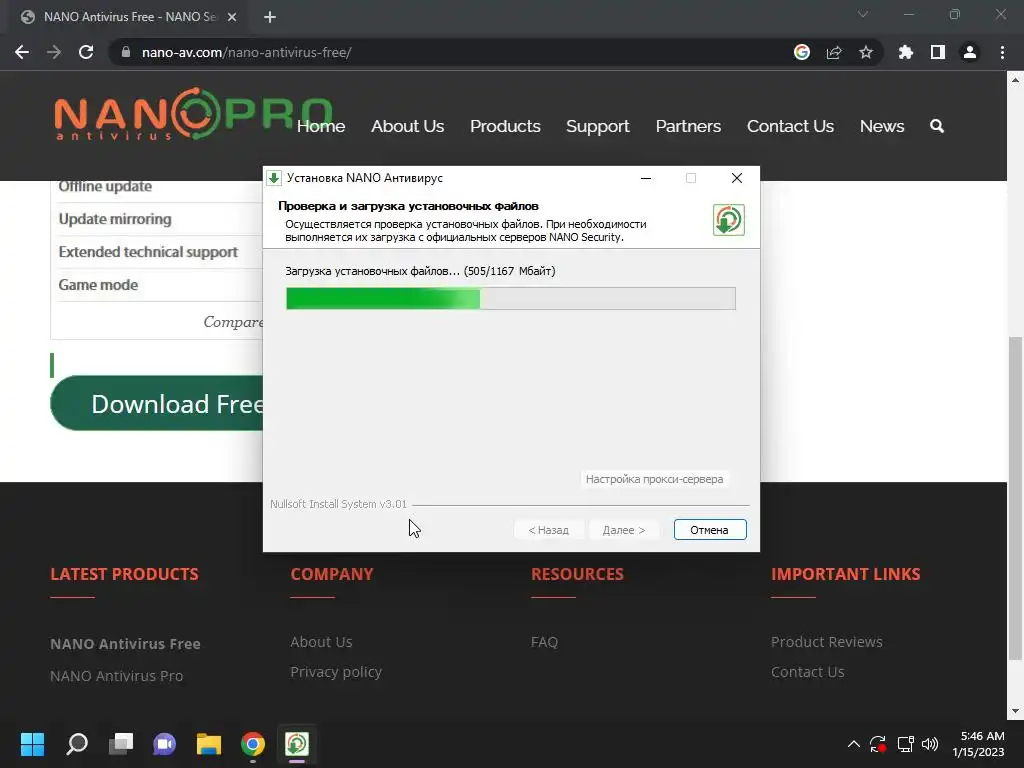Screen dimensions: 1024x768
Task: Open the chat app on the taskbar
Action: click(x=165, y=744)
